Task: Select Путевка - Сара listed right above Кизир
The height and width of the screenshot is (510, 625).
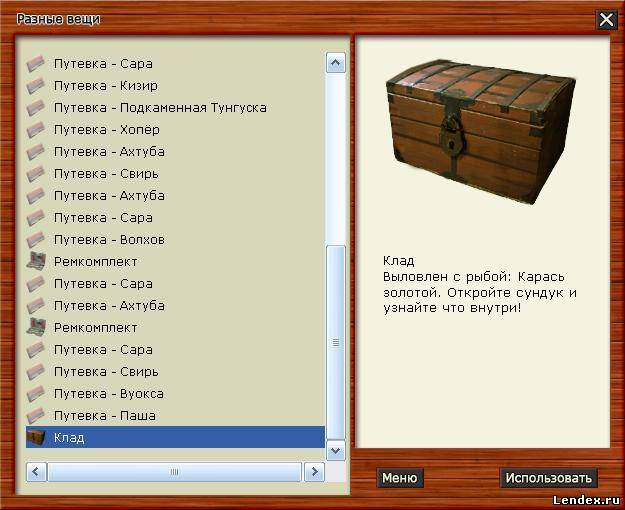Action: 175,64
